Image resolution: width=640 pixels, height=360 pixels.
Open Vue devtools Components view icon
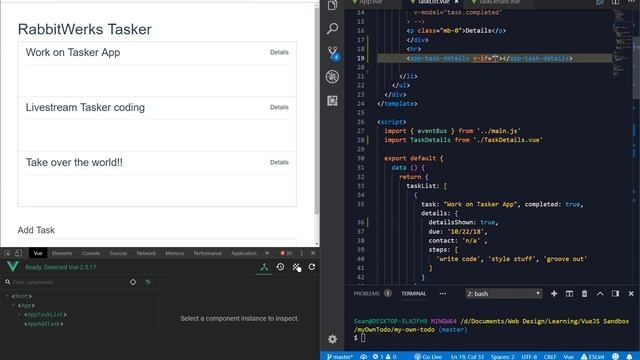pos(264,267)
